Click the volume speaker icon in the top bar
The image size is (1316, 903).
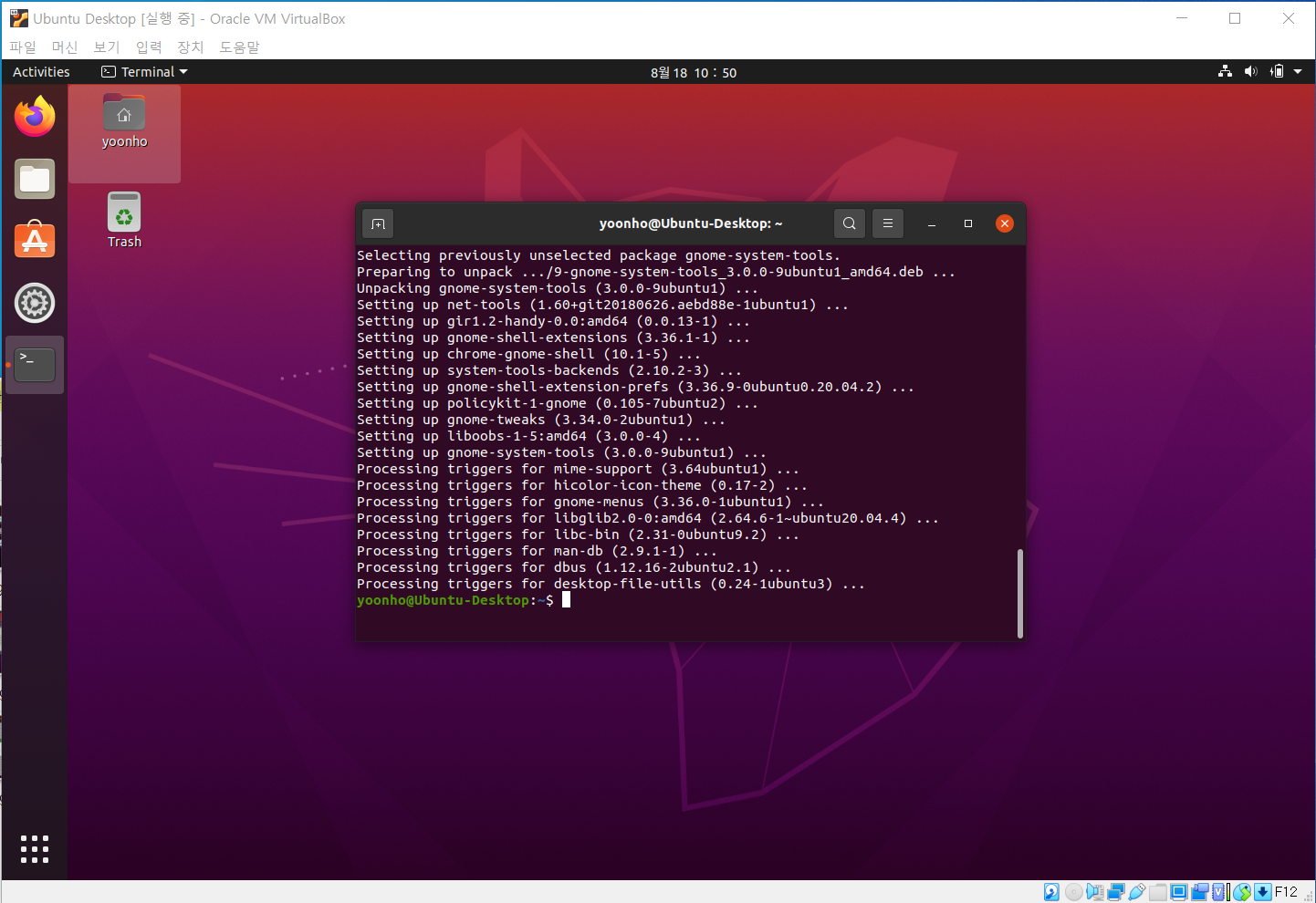pyautogui.click(x=1251, y=72)
